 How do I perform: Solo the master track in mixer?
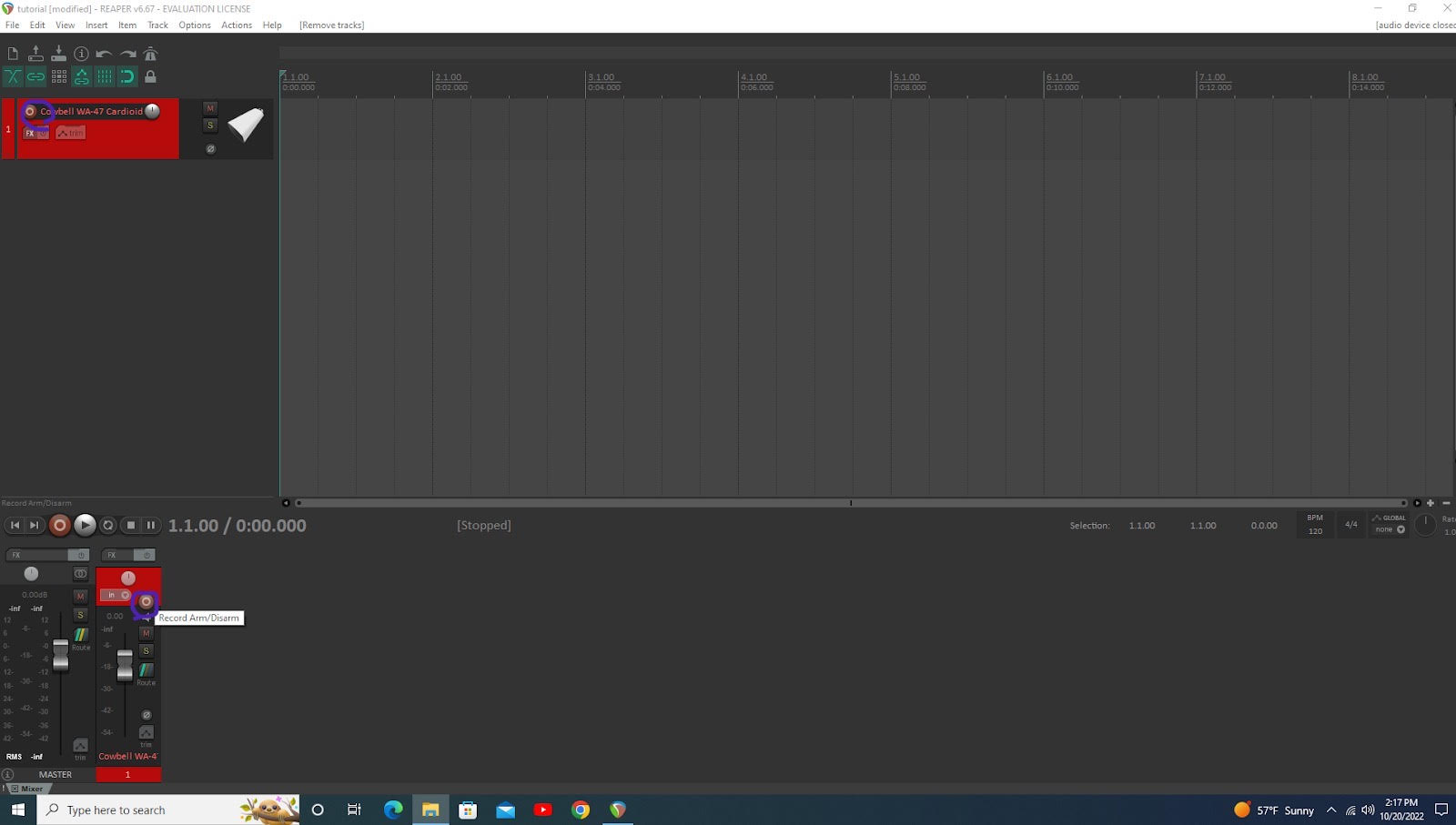click(80, 615)
